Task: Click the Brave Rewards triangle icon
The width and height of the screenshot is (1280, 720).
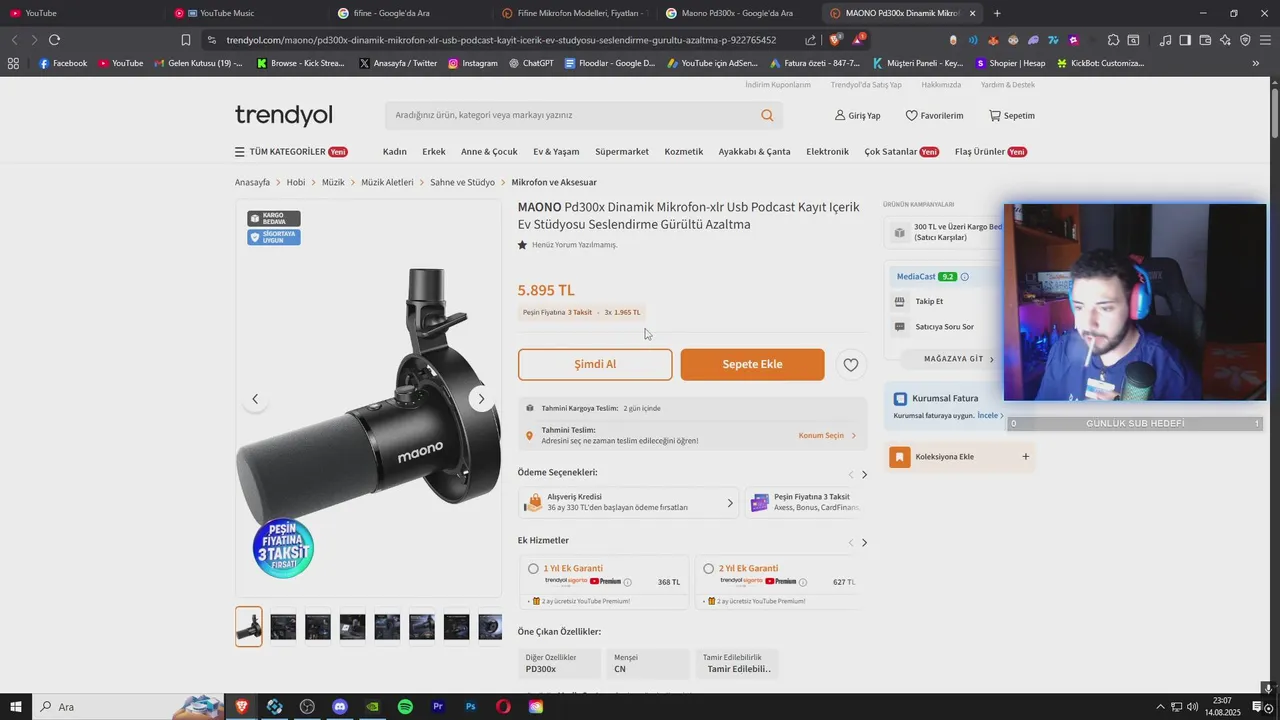Action: pyautogui.click(x=858, y=40)
